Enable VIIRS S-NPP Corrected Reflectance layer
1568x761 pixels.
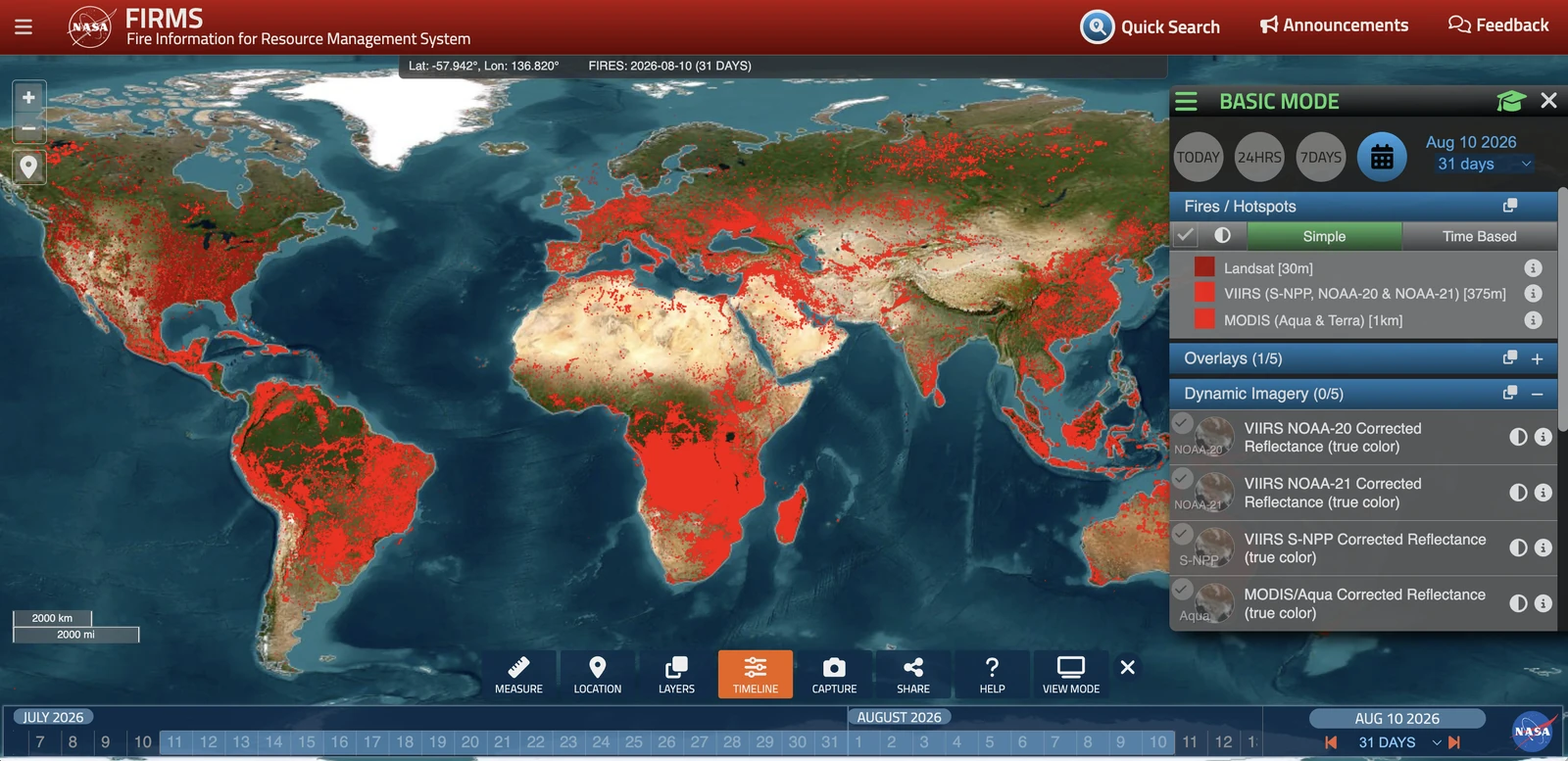coord(1183,534)
